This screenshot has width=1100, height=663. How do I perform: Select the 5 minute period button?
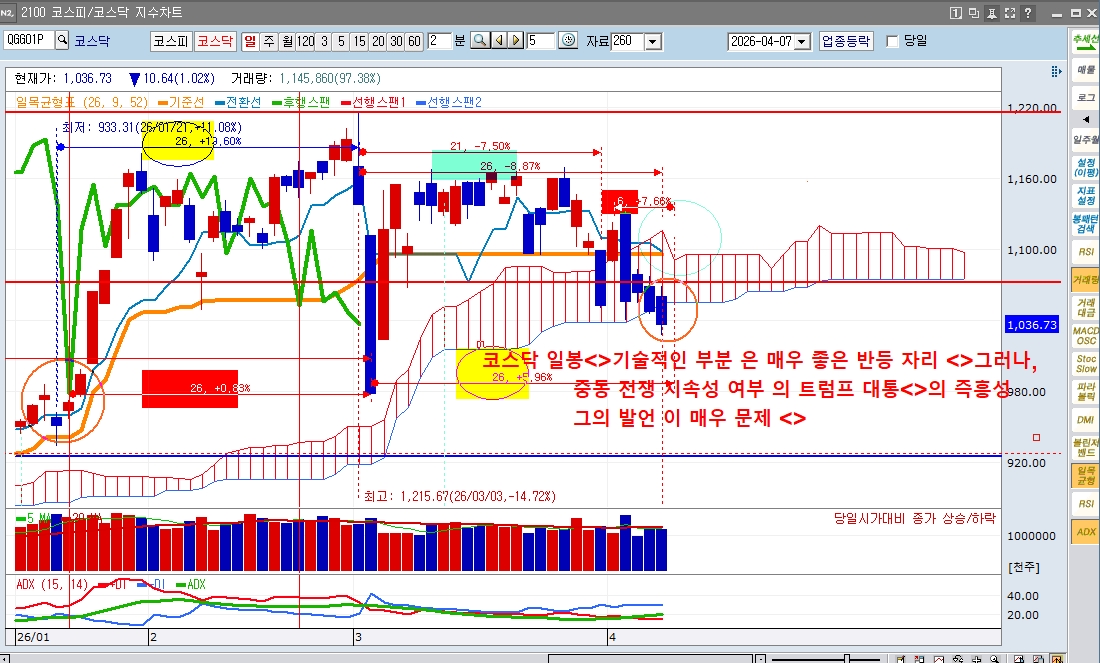point(342,41)
